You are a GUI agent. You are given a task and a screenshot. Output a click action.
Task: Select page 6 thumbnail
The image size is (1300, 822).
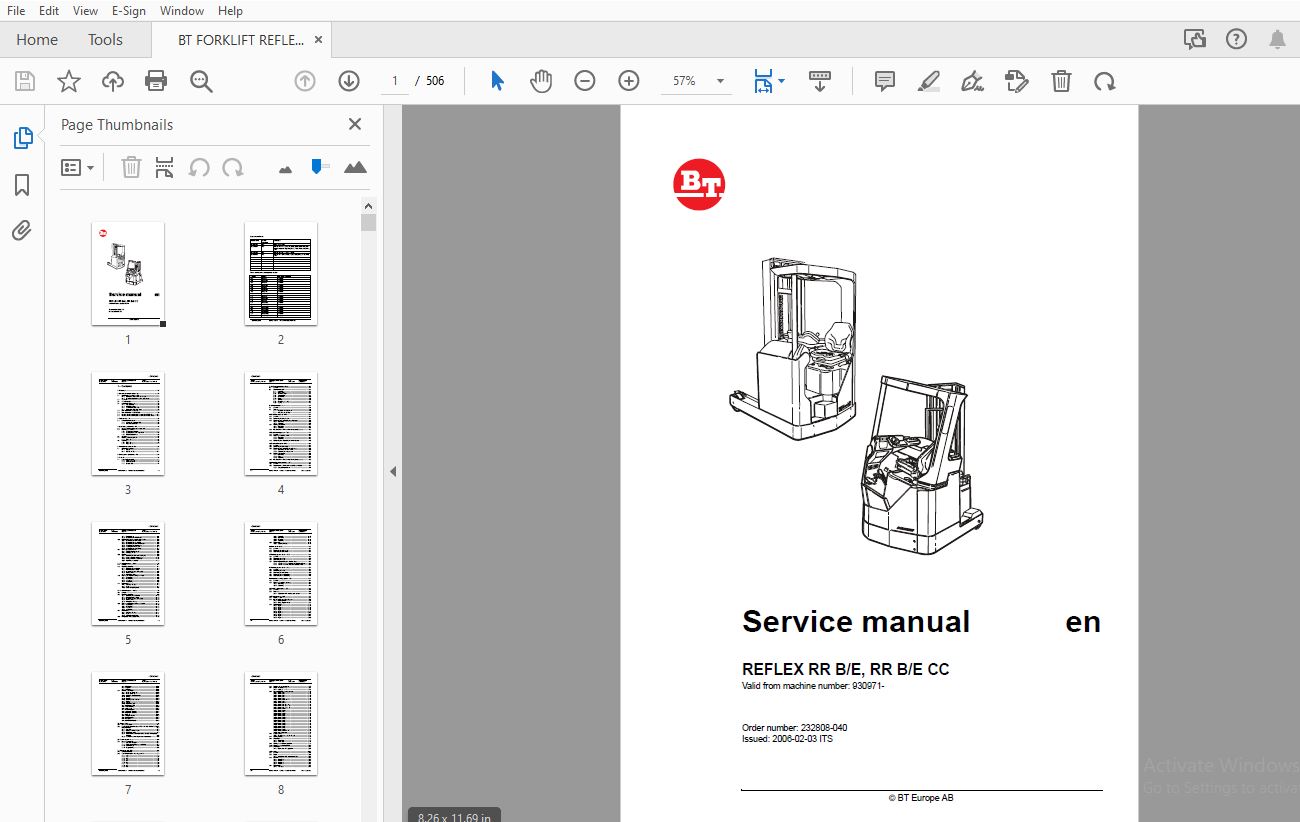point(281,574)
